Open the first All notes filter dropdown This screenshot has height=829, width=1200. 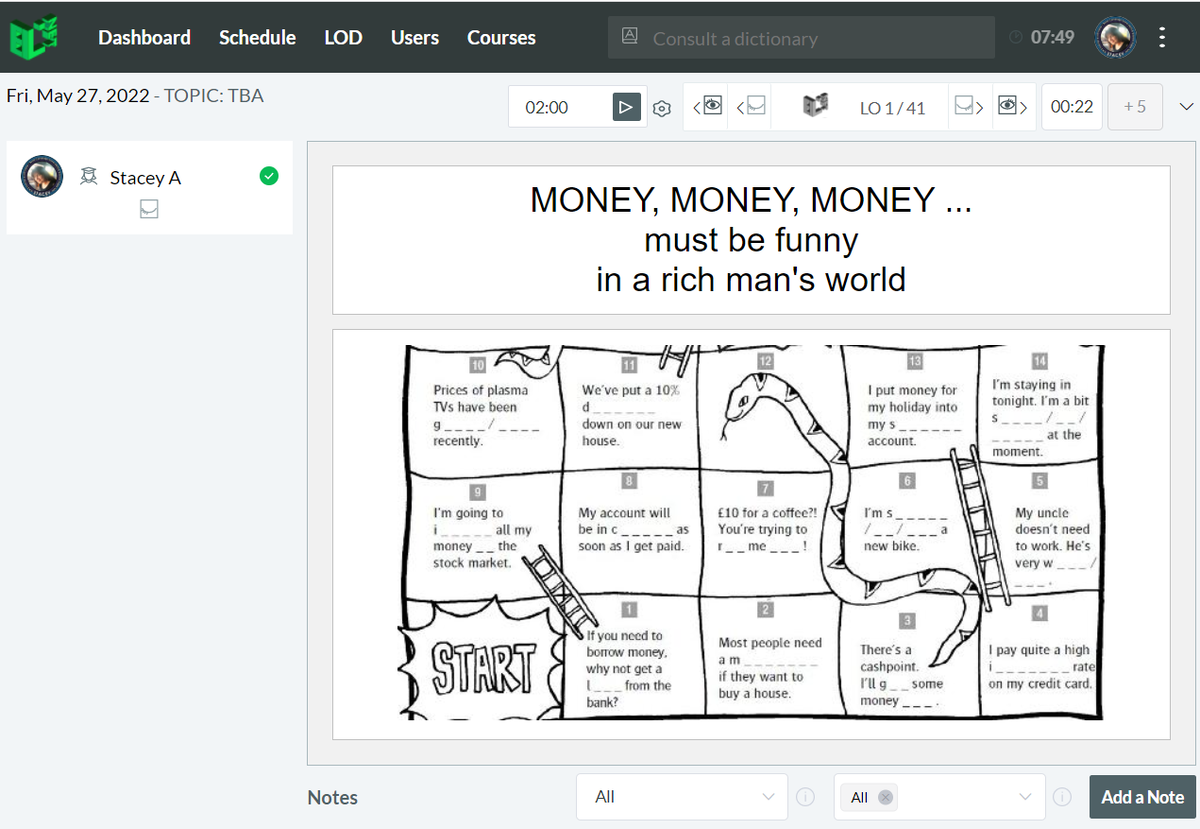coord(682,797)
